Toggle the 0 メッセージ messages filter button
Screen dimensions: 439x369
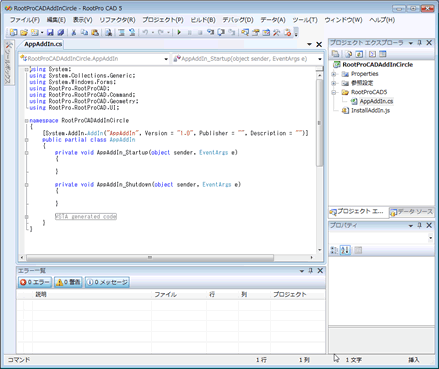[107, 282]
